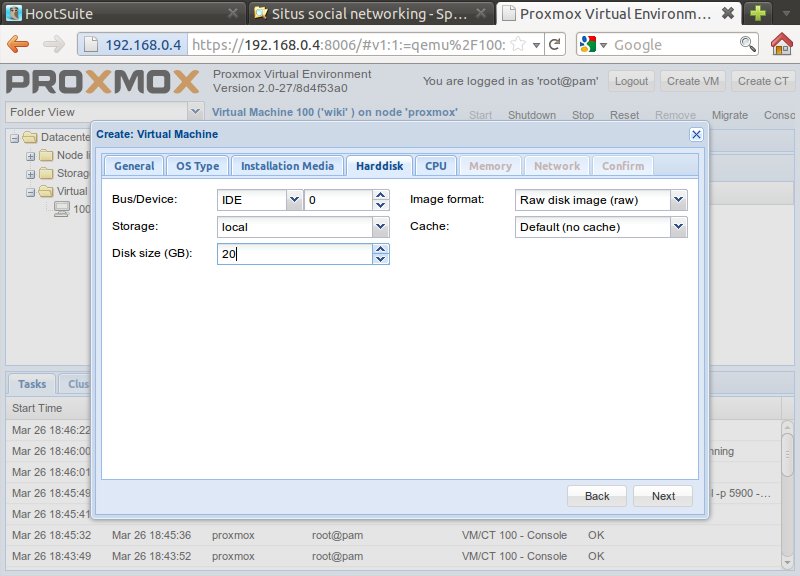
Task: Open the Image format dropdown
Action: 679,200
